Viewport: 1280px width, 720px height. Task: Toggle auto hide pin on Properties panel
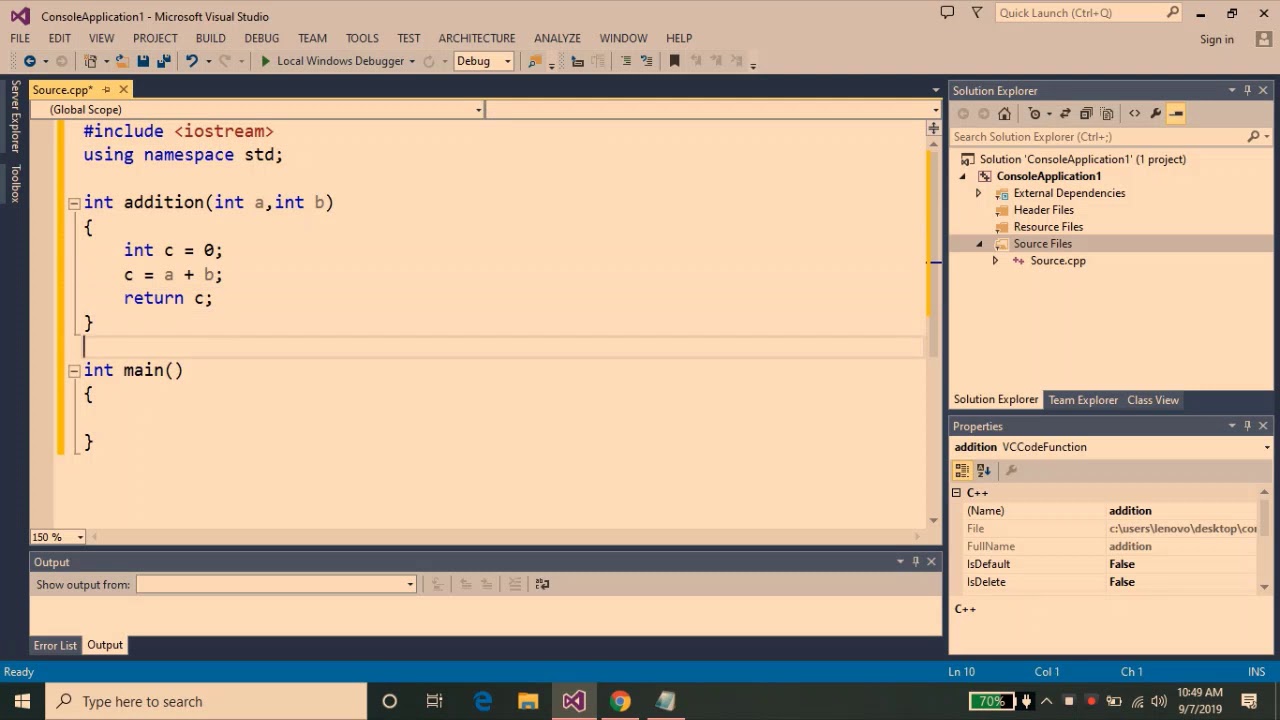pyautogui.click(x=1247, y=426)
